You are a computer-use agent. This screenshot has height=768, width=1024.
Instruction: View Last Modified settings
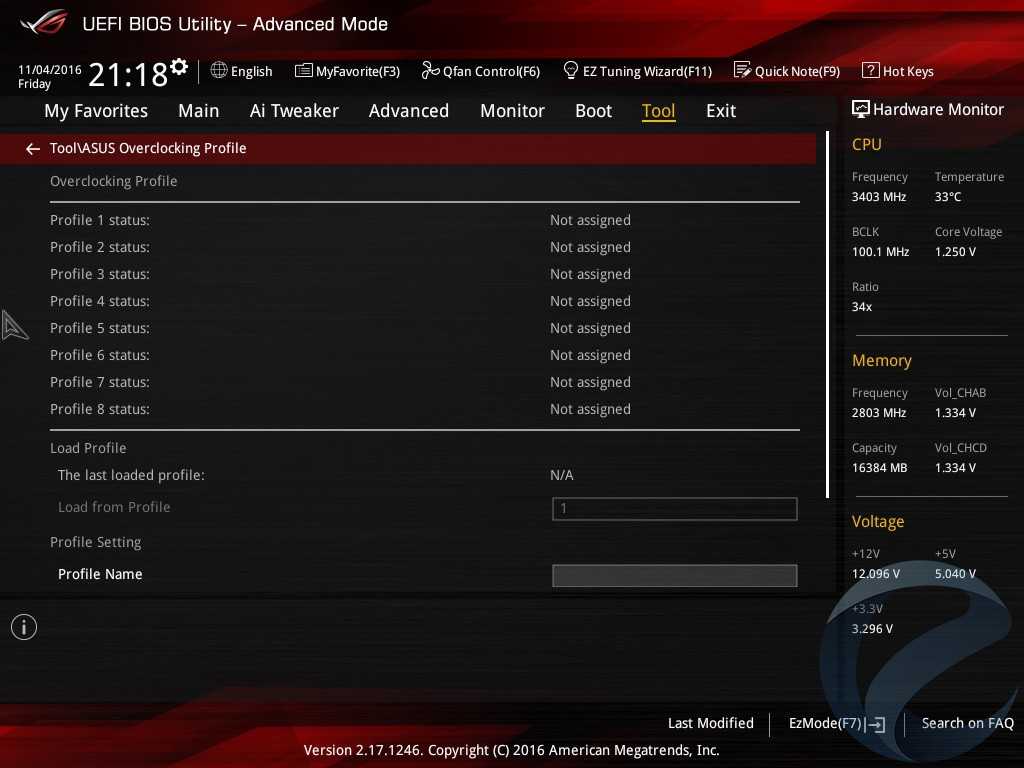click(711, 723)
